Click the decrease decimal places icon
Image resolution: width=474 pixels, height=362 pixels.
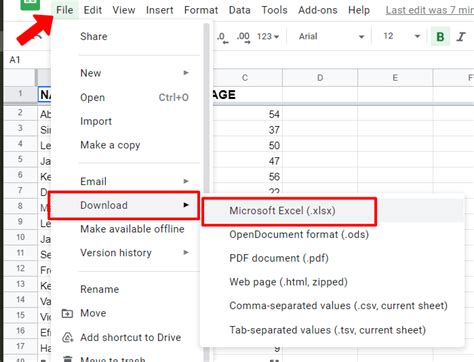pyautogui.click(x=223, y=37)
